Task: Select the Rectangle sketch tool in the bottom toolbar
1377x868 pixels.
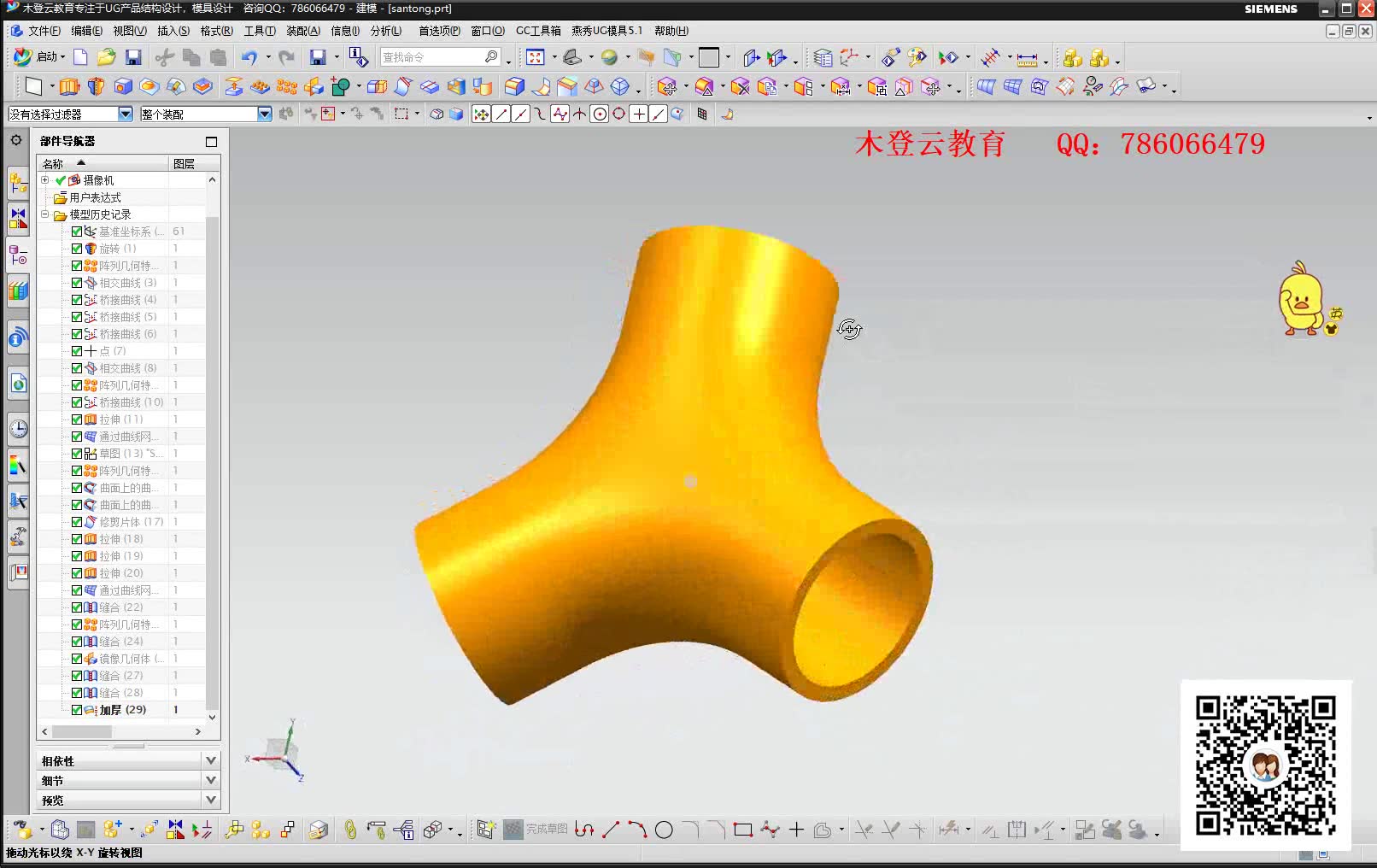Action: (x=743, y=830)
